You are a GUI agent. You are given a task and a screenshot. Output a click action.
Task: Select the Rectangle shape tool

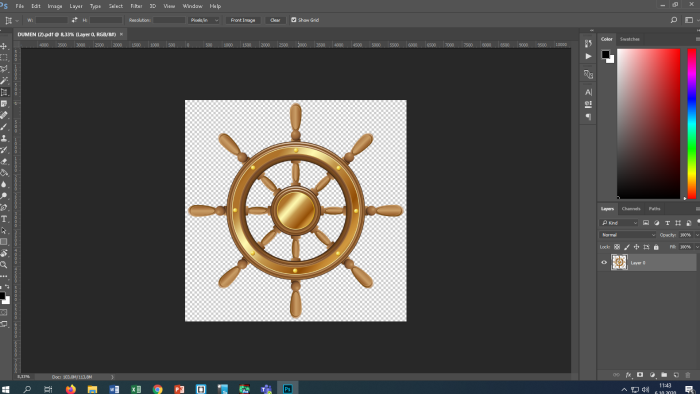4,242
